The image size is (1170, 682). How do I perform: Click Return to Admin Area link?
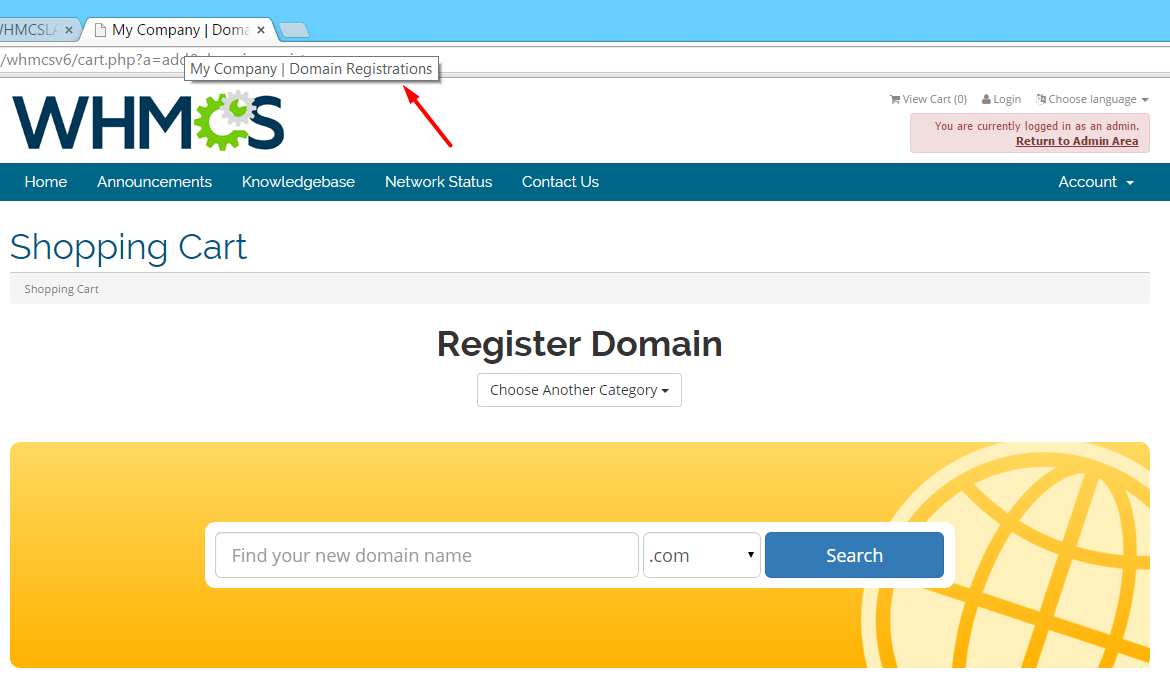click(x=1077, y=141)
